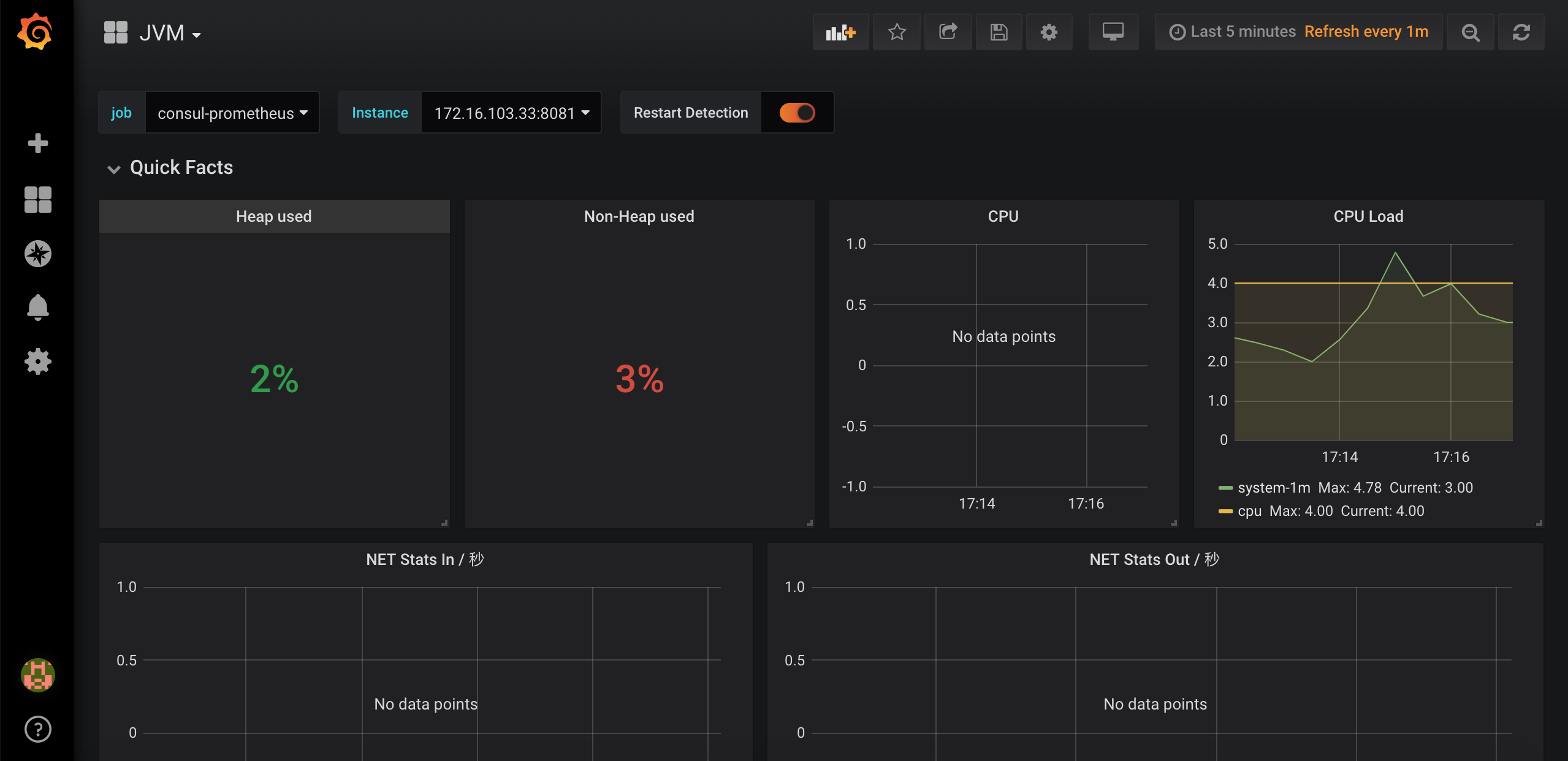The height and width of the screenshot is (761, 1568).
Task: Star this dashboard as favorite
Action: pyautogui.click(x=897, y=32)
